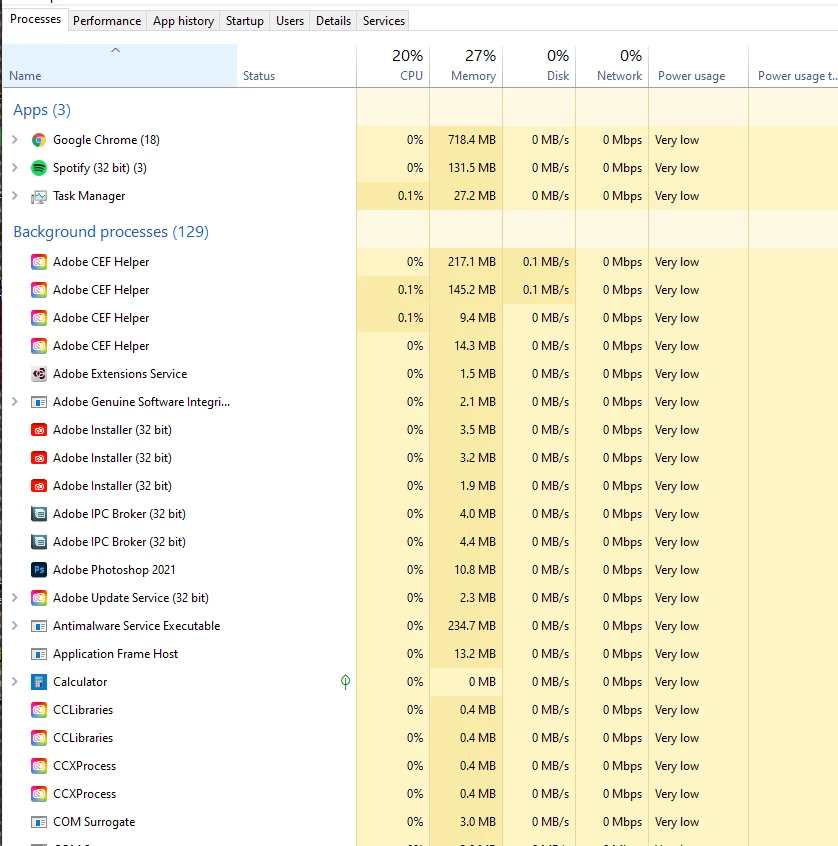The image size is (838, 846).
Task: Expand the Calculator process group
Action: coord(15,682)
